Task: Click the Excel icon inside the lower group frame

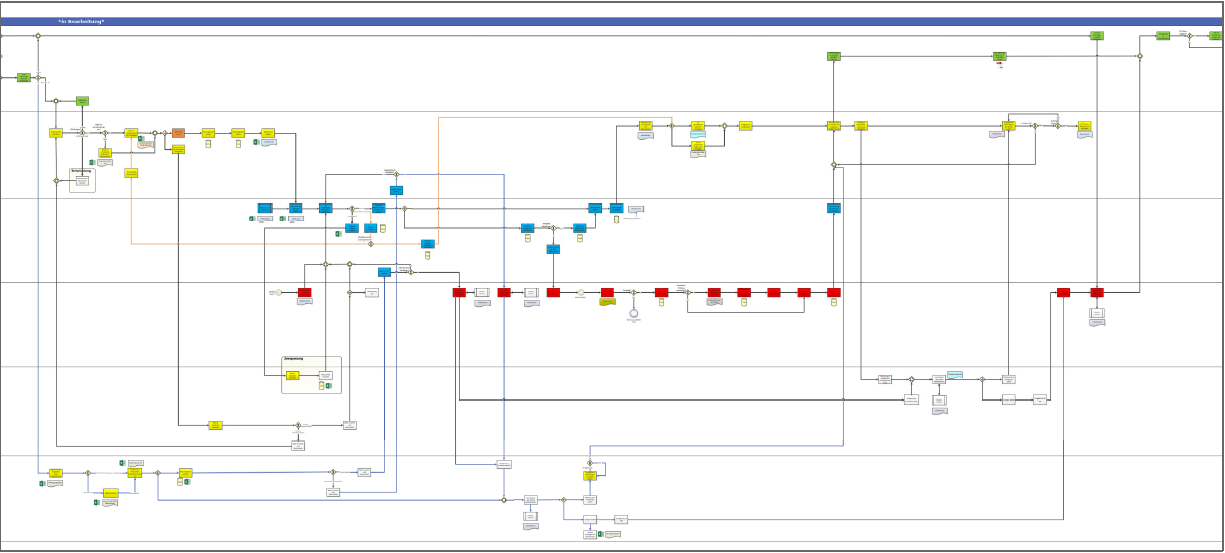Action: pos(328,385)
